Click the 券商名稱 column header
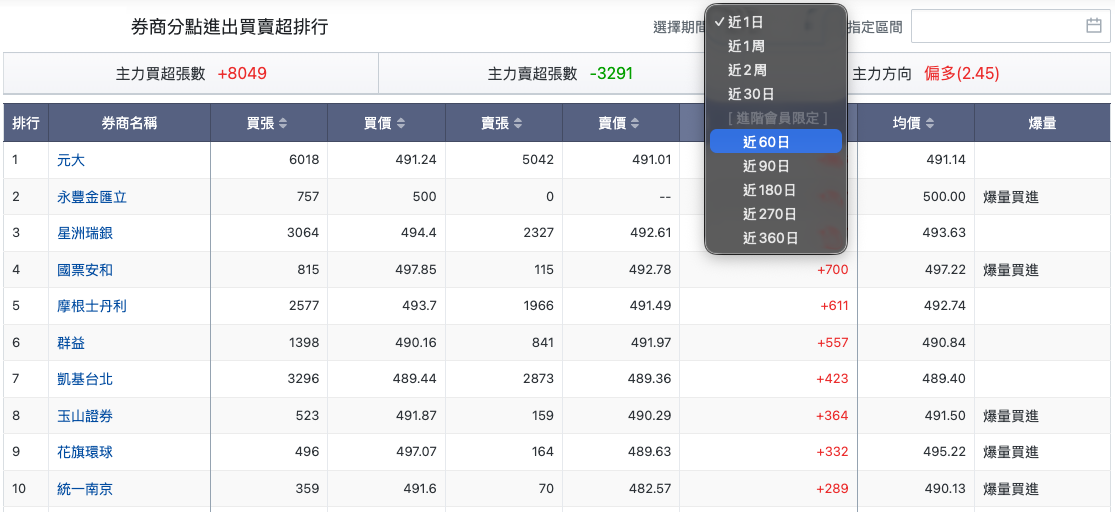Viewport: 1115px width, 512px height. [129, 123]
